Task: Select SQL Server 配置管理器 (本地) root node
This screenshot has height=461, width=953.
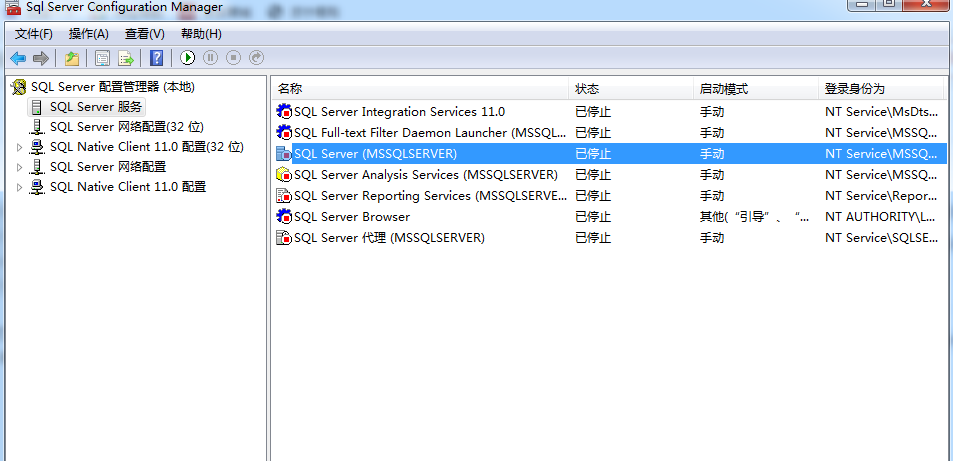Action: point(112,87)
